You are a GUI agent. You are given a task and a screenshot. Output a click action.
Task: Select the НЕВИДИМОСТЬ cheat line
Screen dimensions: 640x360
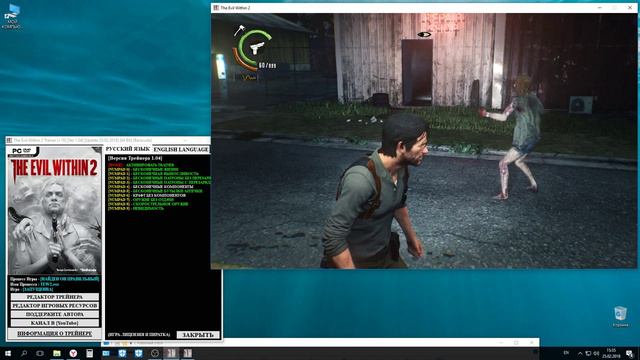(136, 209)
